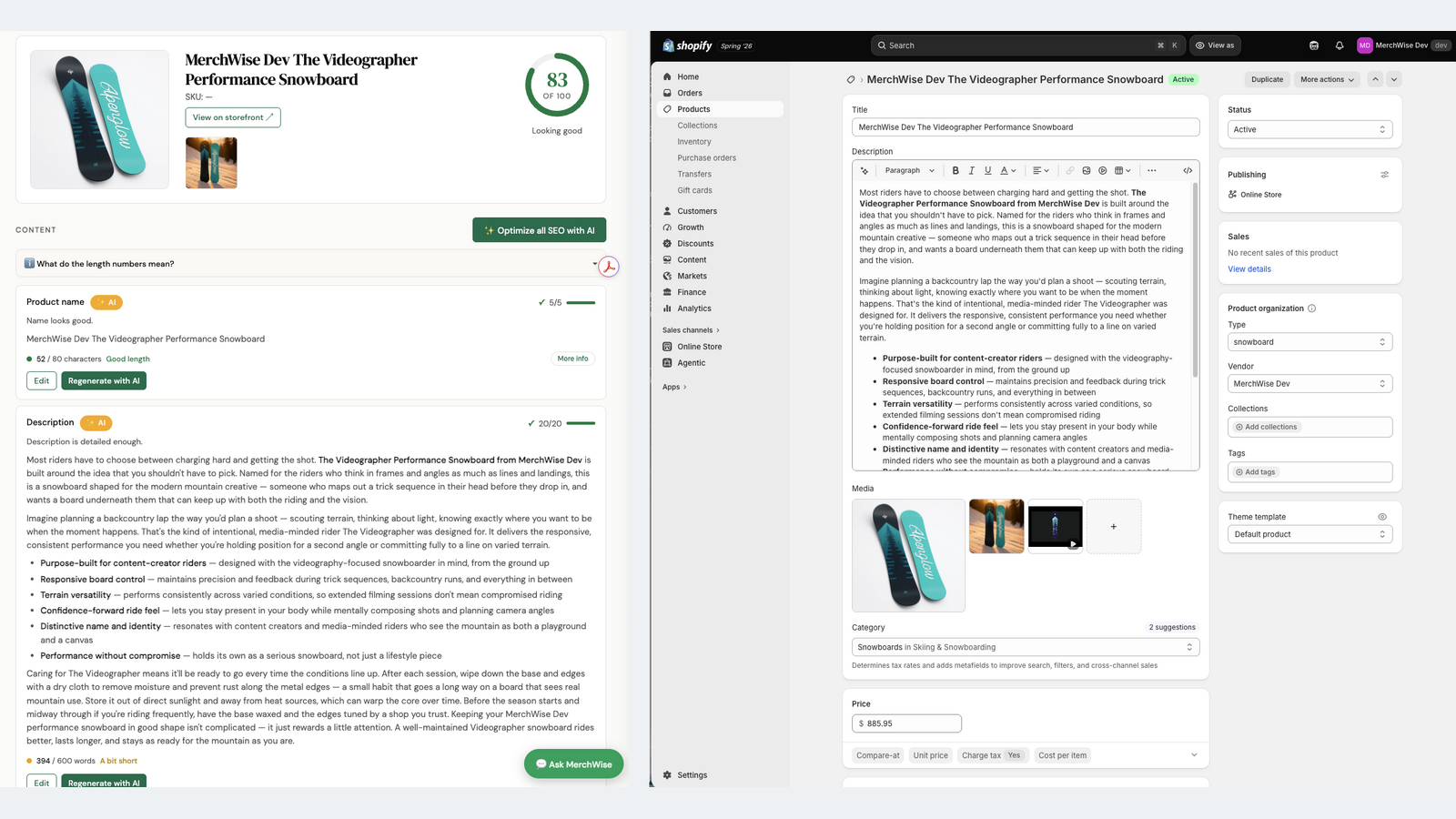Toggle bold formatting in description editor
Image resolution: width=1456 pixels, height=819 pixels.
(955, 171)
